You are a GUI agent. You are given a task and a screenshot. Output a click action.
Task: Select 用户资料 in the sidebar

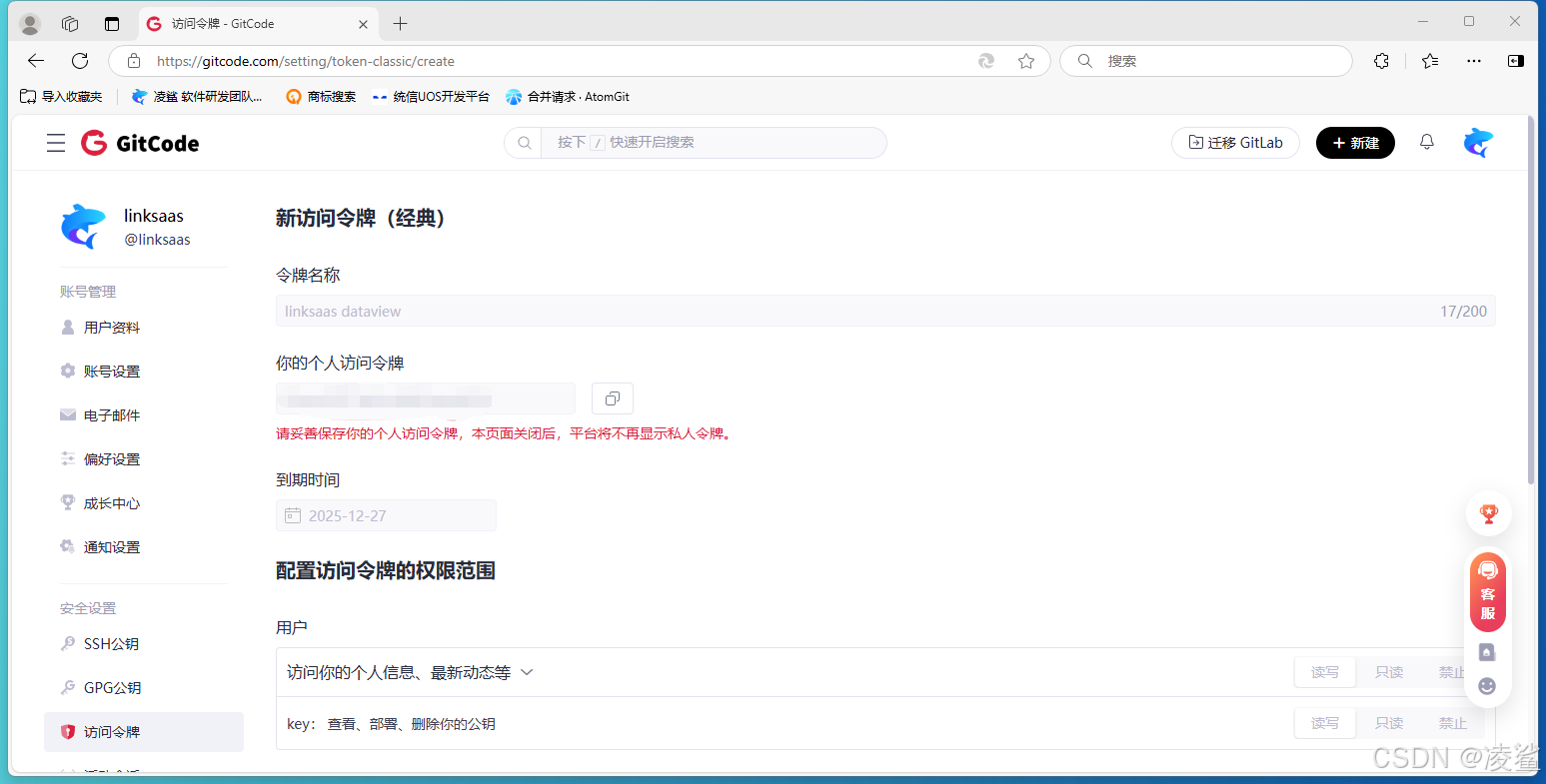tap(113, 327)
